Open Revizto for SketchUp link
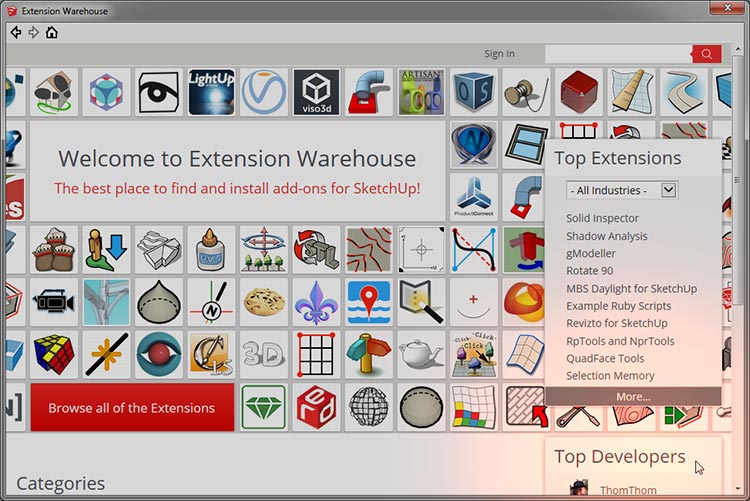This screenshot has width=750, height=501. 617,323
